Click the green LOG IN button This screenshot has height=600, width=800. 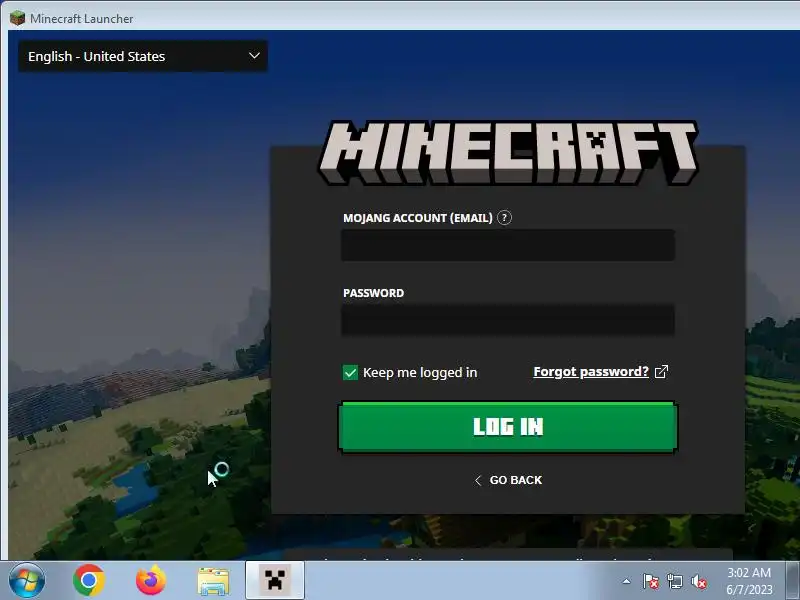coord(508,427)
